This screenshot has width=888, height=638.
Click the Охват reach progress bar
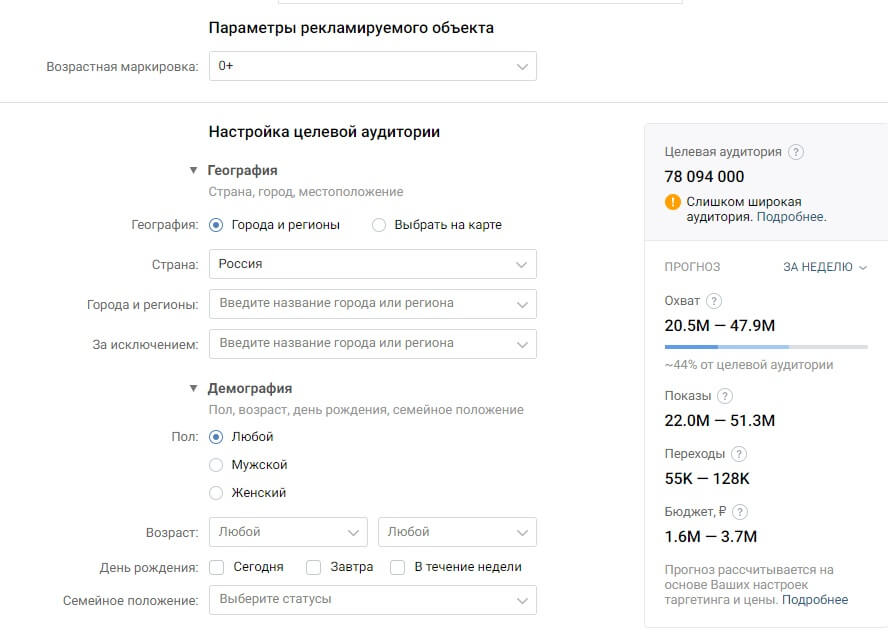tap(766, 346)
